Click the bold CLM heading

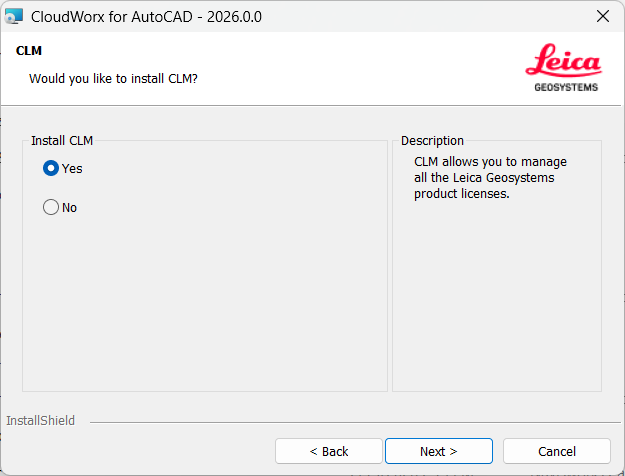pos(29,51)
